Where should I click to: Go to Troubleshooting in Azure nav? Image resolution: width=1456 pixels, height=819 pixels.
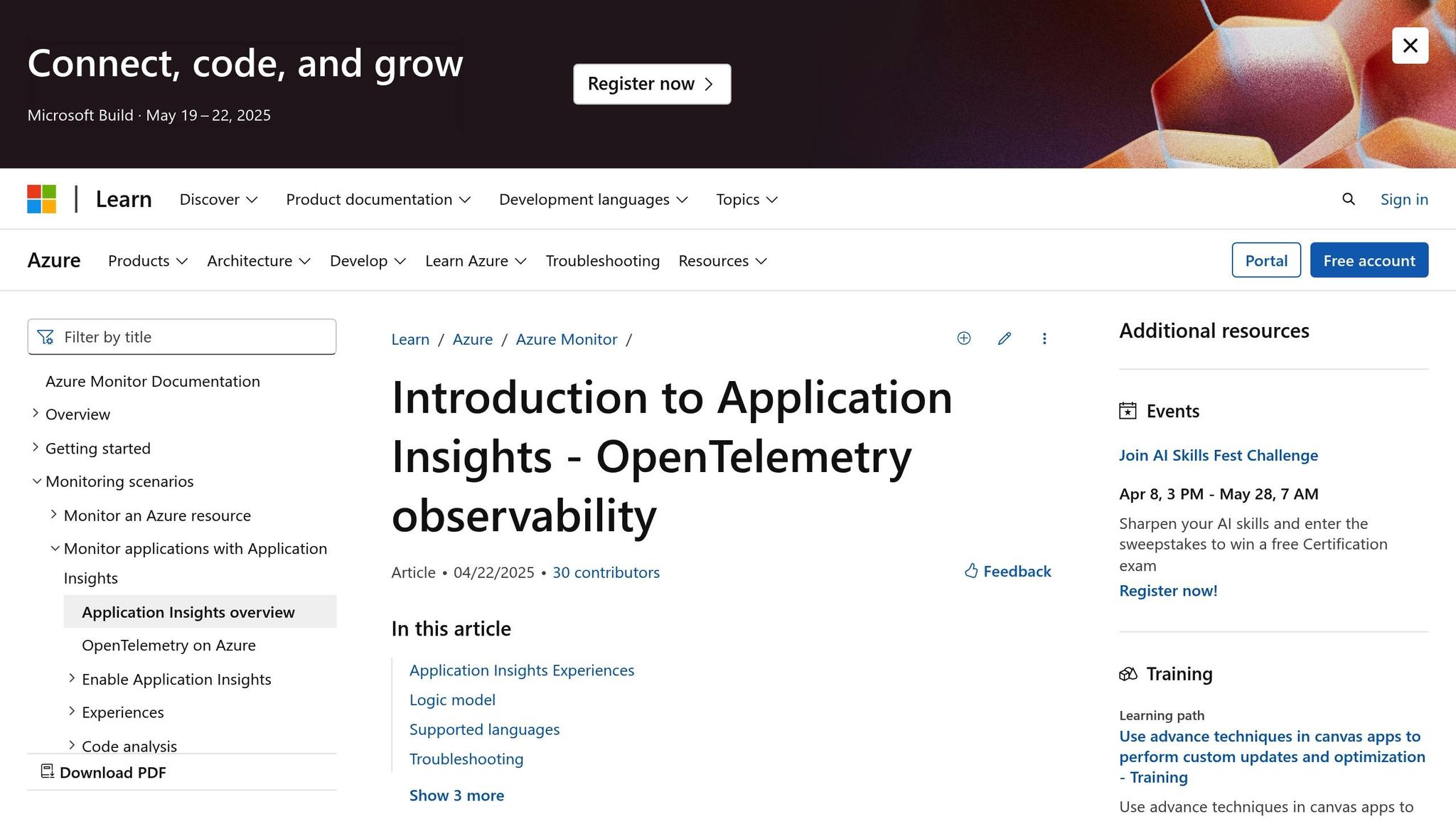(x=602, y=261)
